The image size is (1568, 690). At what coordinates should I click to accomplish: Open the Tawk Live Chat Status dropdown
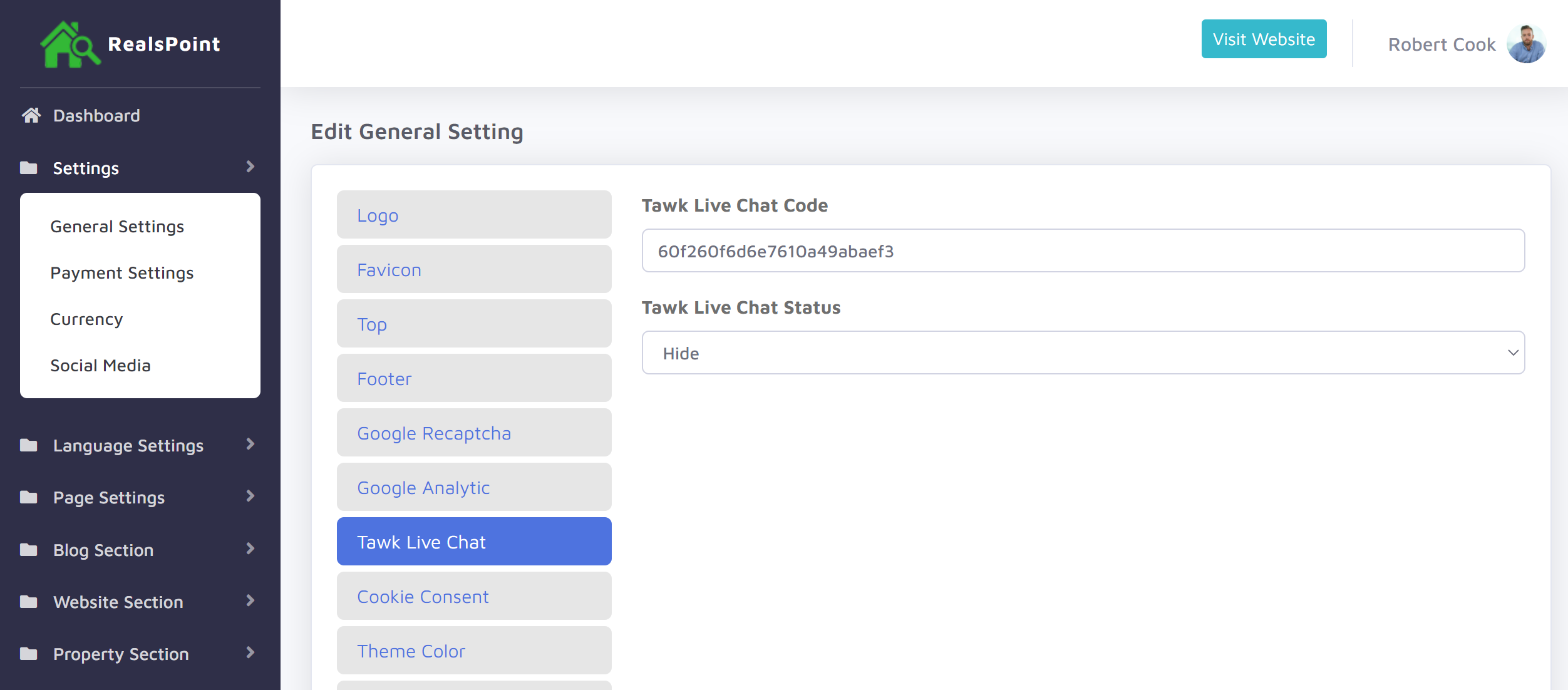tap(1083, 353)
